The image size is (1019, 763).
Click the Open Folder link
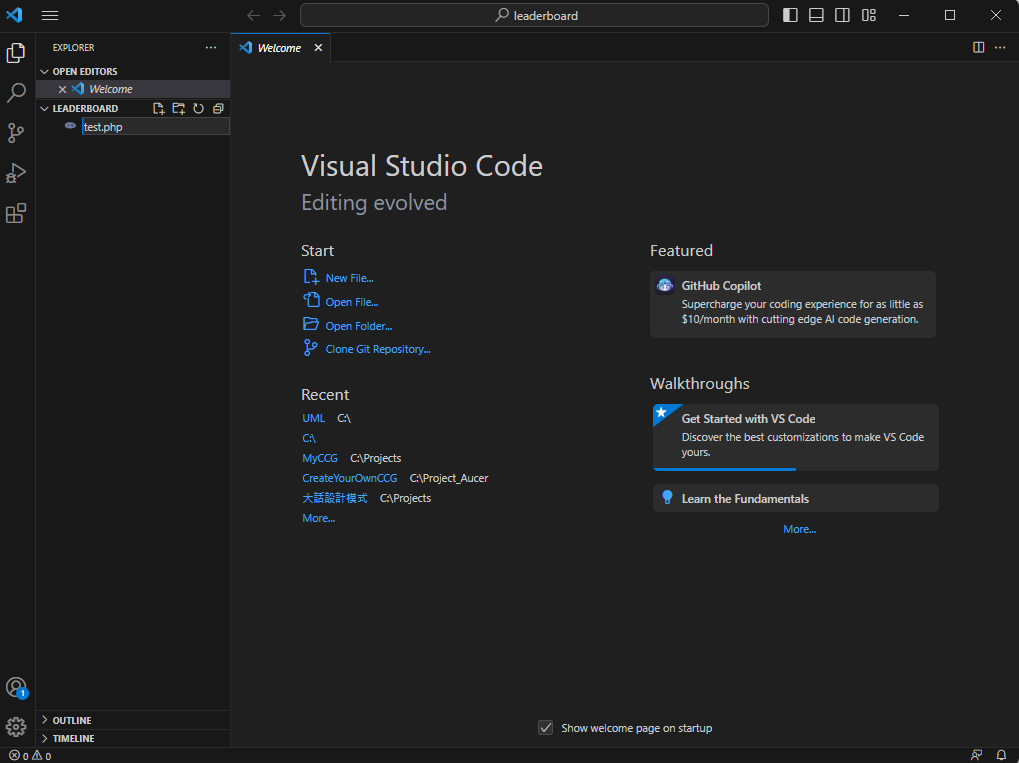[358, 326]
